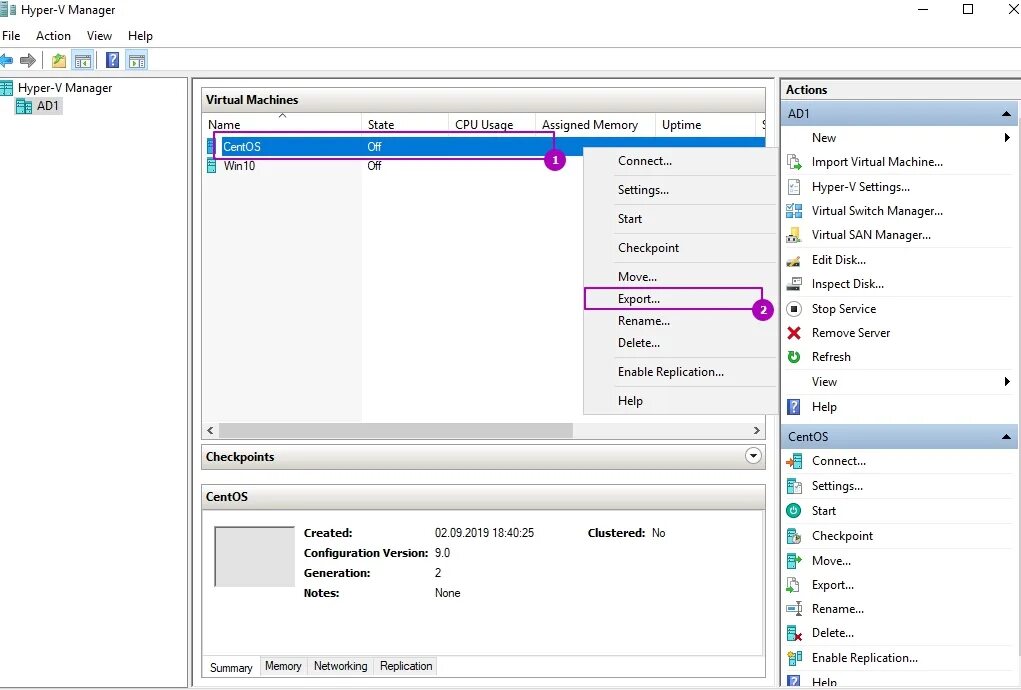Click the Up one level folder icon
1021x690 pixels.
pos(59,61)
